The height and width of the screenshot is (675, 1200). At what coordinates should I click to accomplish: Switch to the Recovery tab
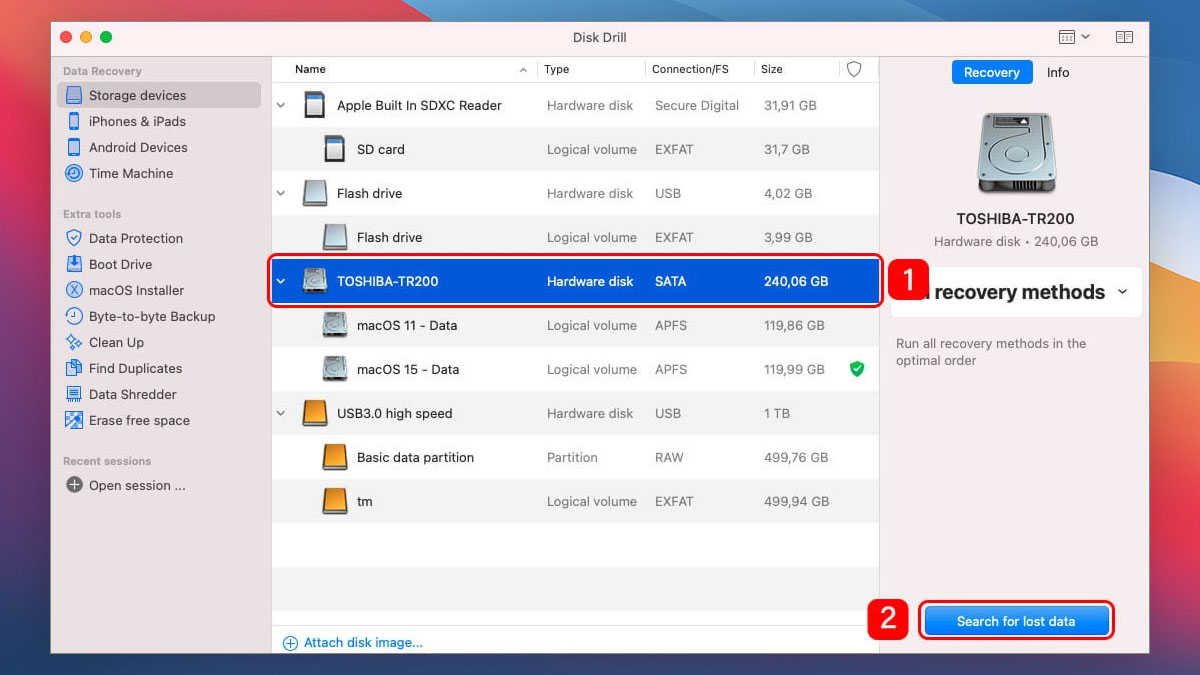click(x=991, y=72)
